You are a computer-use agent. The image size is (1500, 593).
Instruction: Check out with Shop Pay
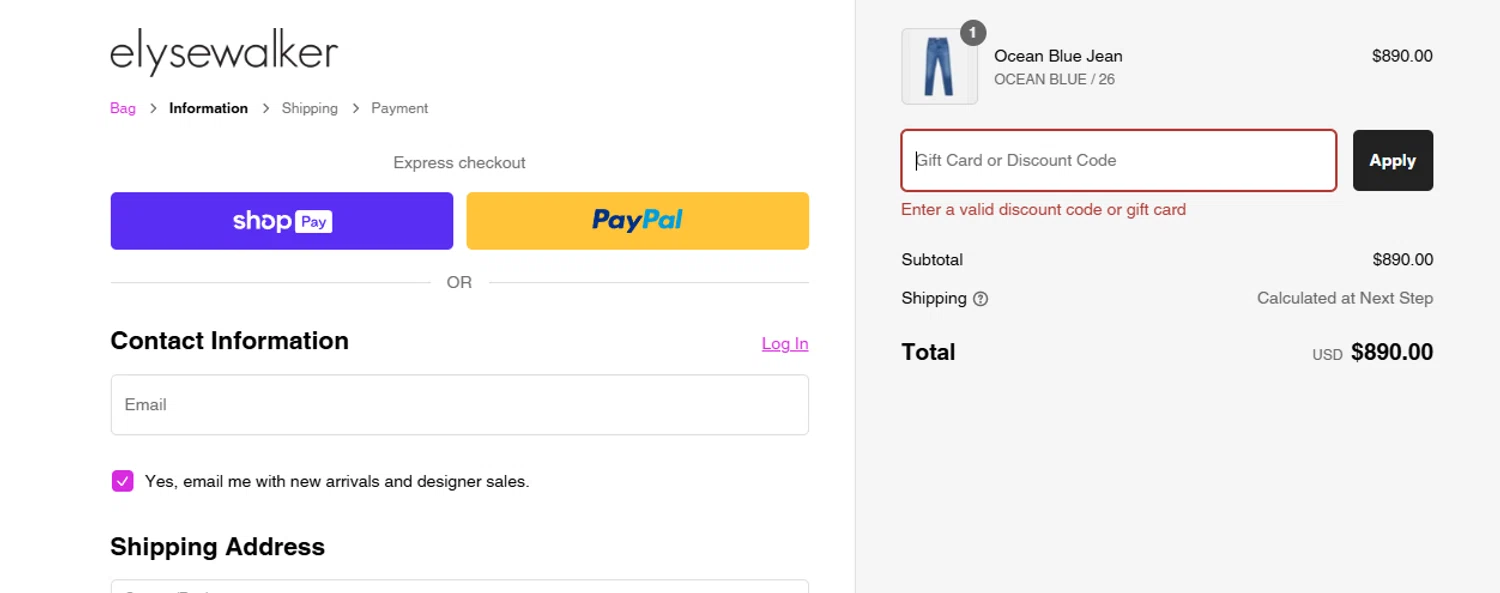pos(281,221)
